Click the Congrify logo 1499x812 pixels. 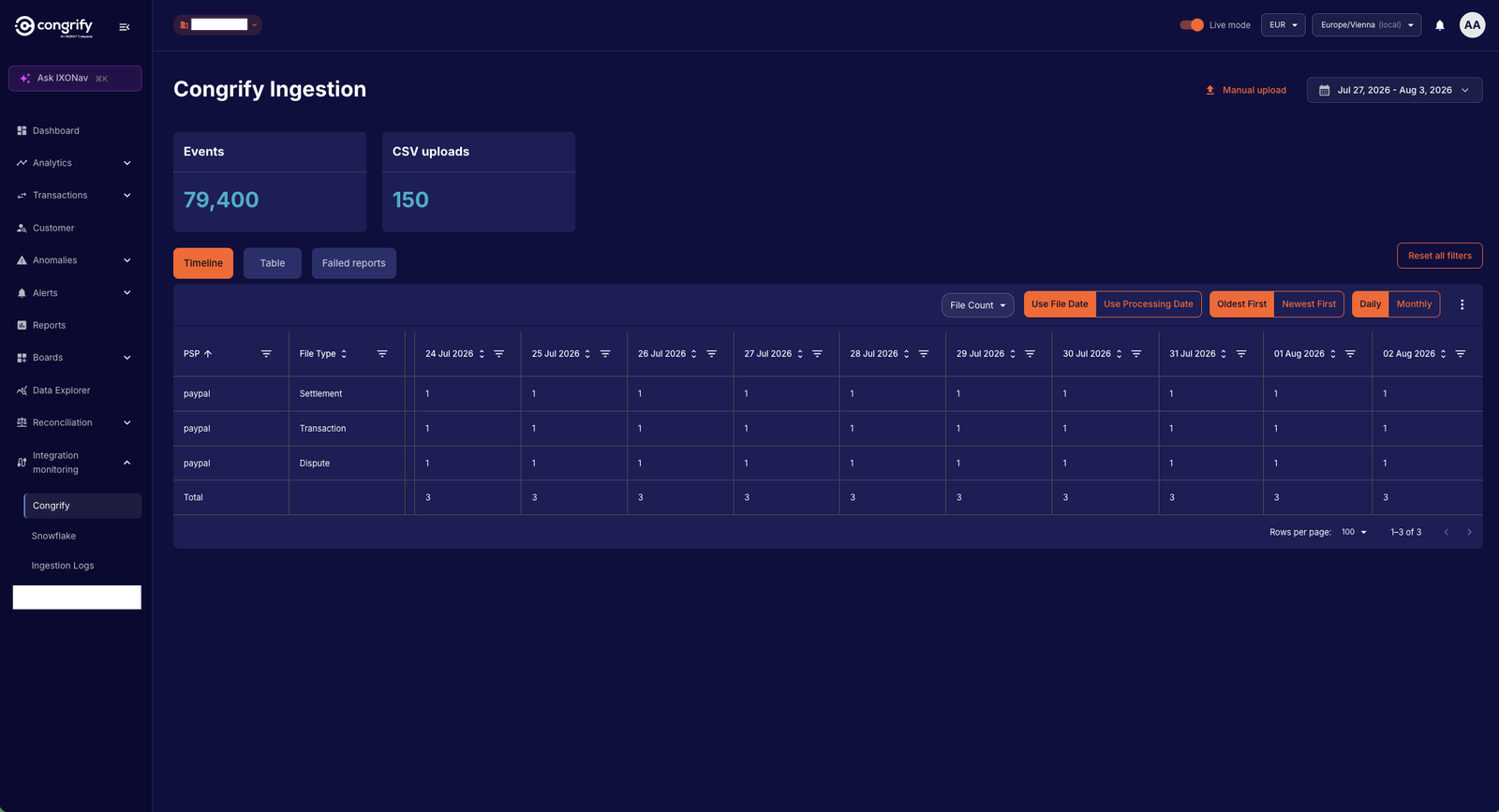53,26
